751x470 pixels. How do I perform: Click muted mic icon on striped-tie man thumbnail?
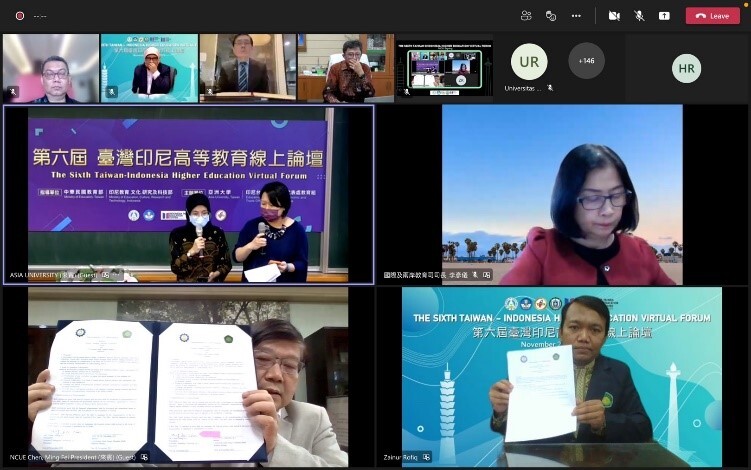pos(210,92)
